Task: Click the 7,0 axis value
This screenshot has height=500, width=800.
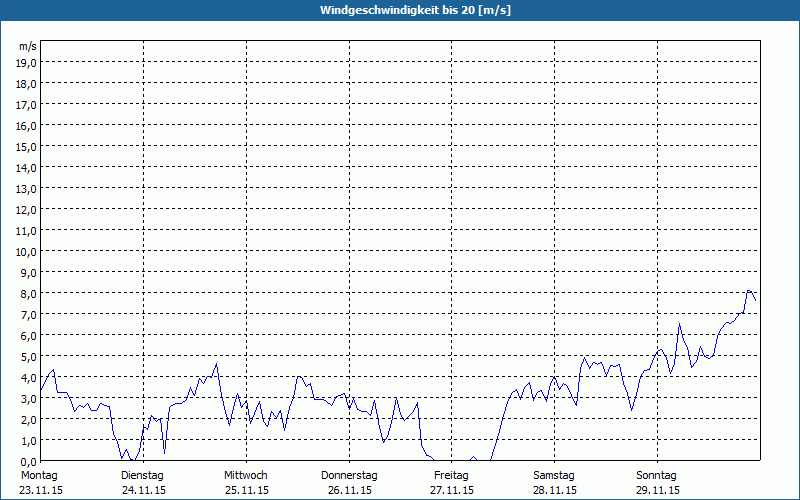Action: click(x=29, y=315)
